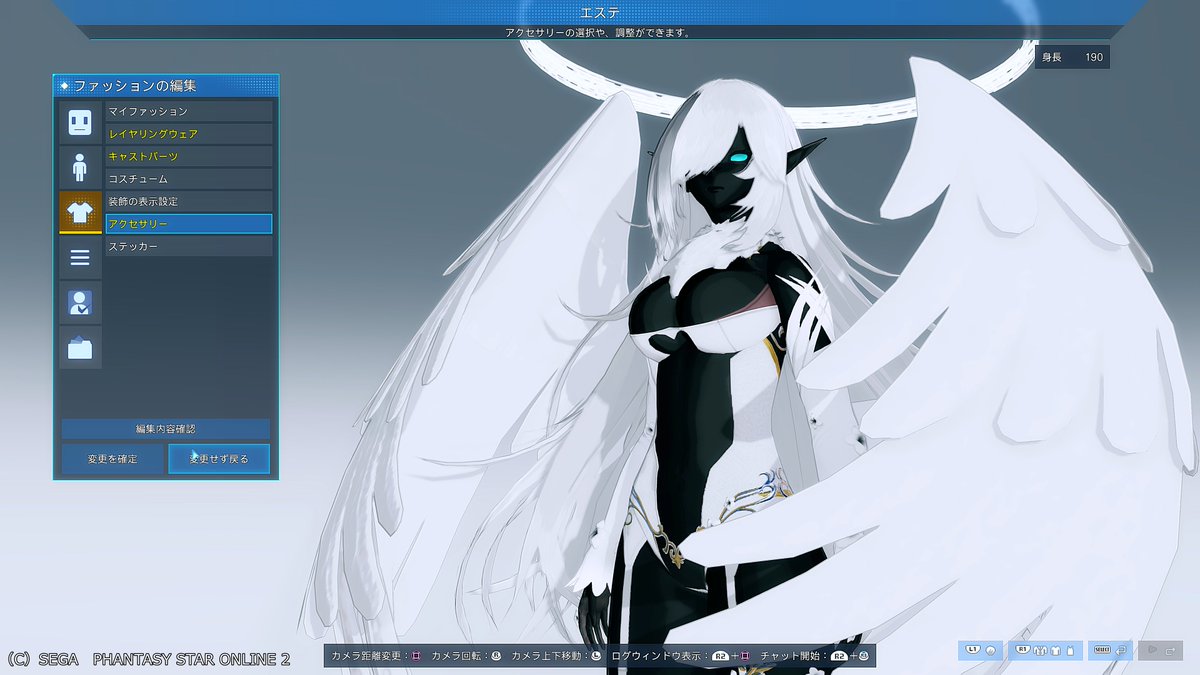Viewport: 1200px width, 675px height.
Task: Open the folder data category icon
Action: (x=80, y=347)
